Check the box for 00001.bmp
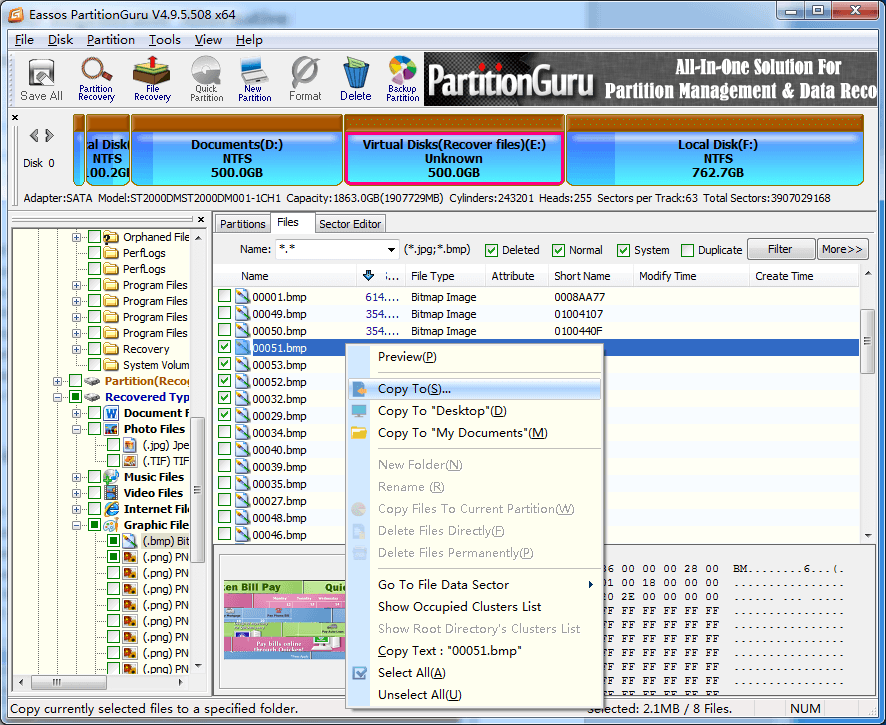886x725 pixels. [224, 296]
